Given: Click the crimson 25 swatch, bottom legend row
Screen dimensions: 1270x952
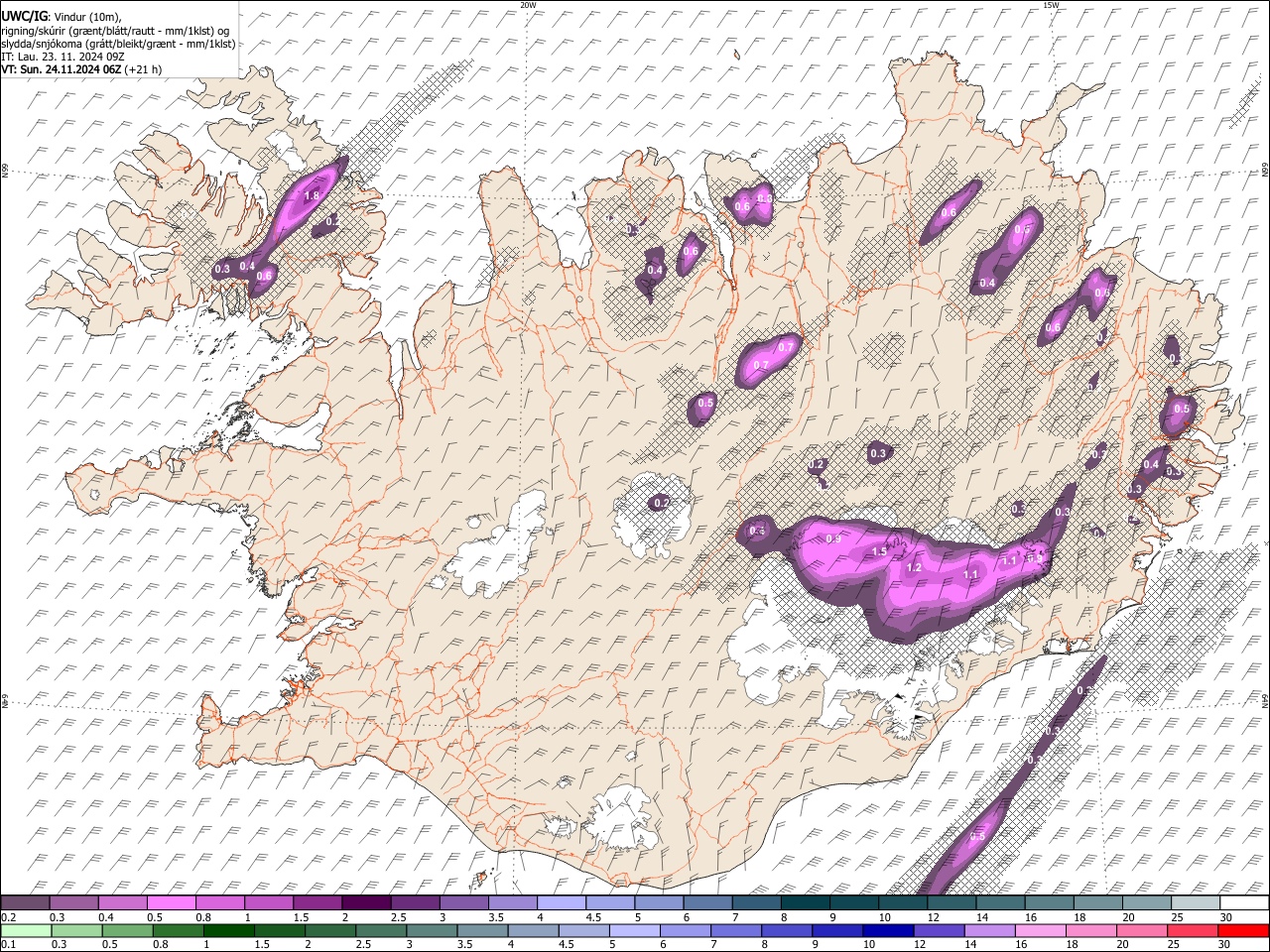Looking at the screenshot, I should 1195,930.
